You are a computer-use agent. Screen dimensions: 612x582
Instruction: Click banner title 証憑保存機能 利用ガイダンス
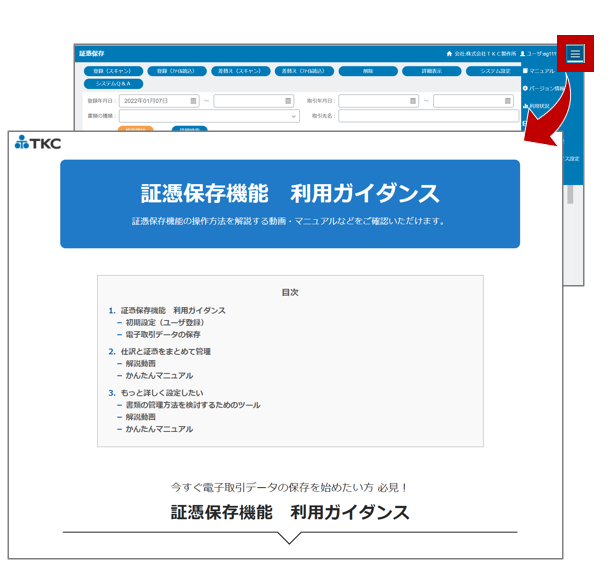pyautogui.click(x=290, y=194)
